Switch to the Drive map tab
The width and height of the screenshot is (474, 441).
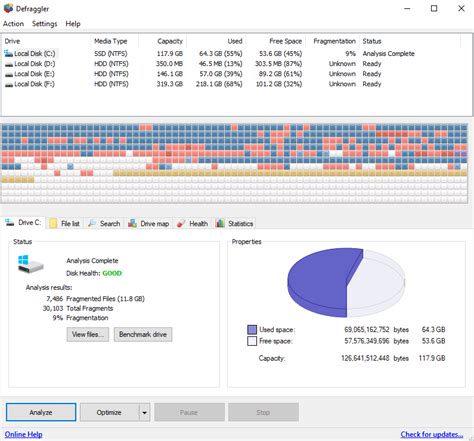(x=149, y=223)
